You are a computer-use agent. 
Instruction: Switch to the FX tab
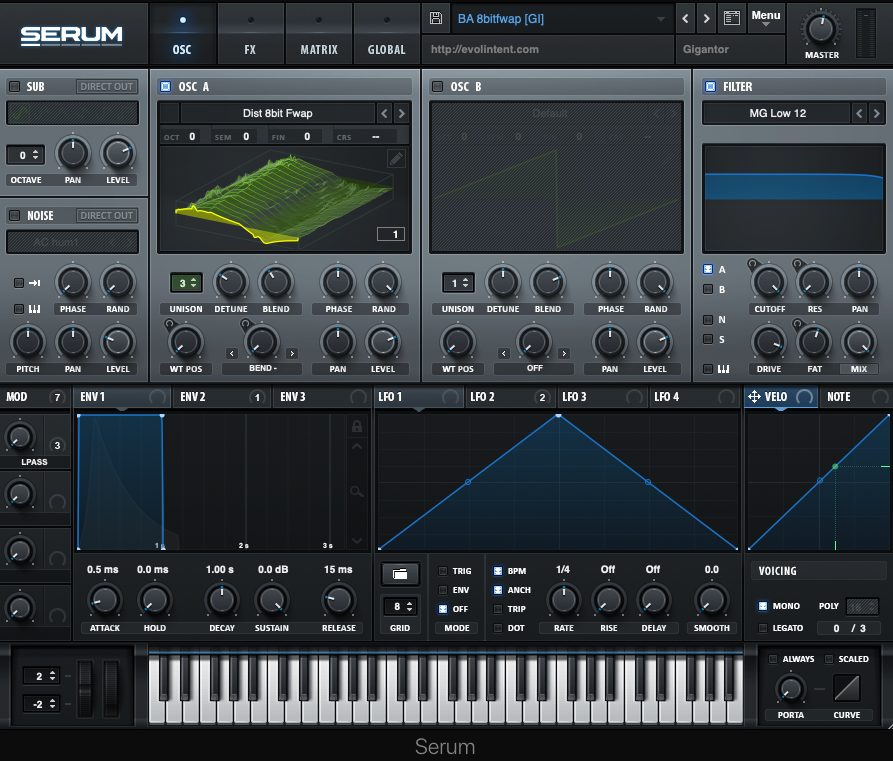tap(250, 34)
